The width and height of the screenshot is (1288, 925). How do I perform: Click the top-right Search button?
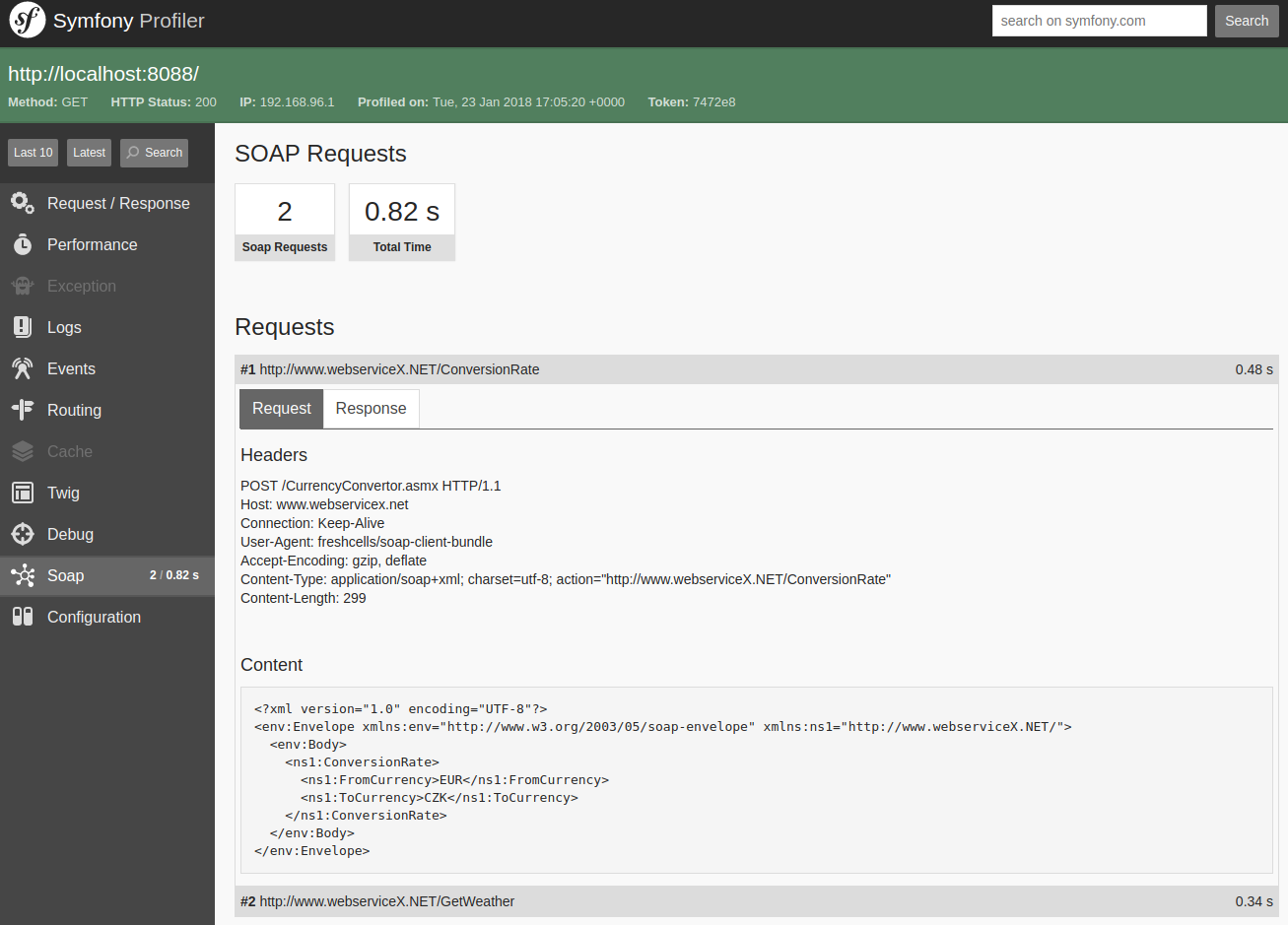1247,21
